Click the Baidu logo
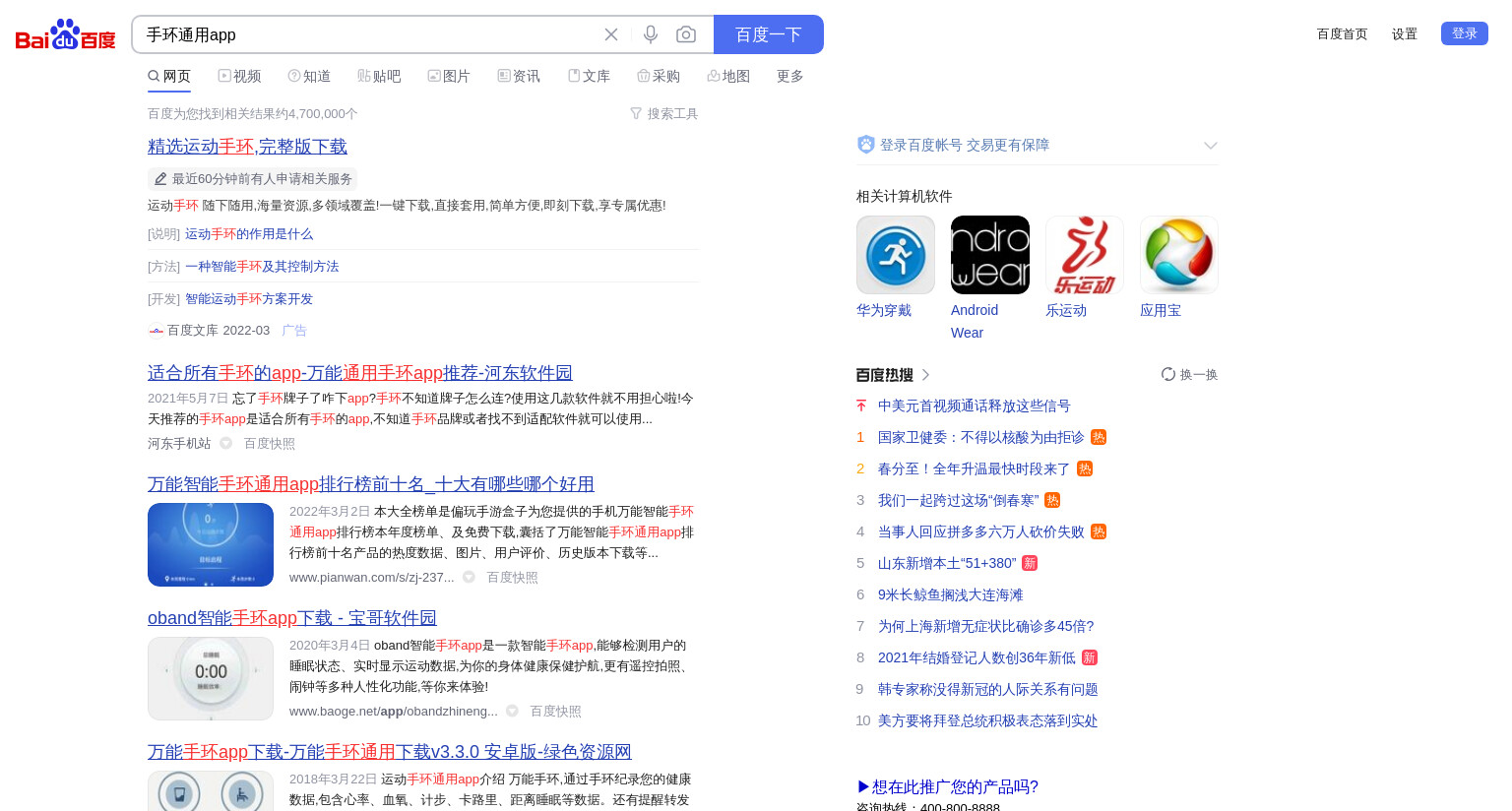Screen dimensions: 1512x811 pyautogui.click(x=65, y=34)
